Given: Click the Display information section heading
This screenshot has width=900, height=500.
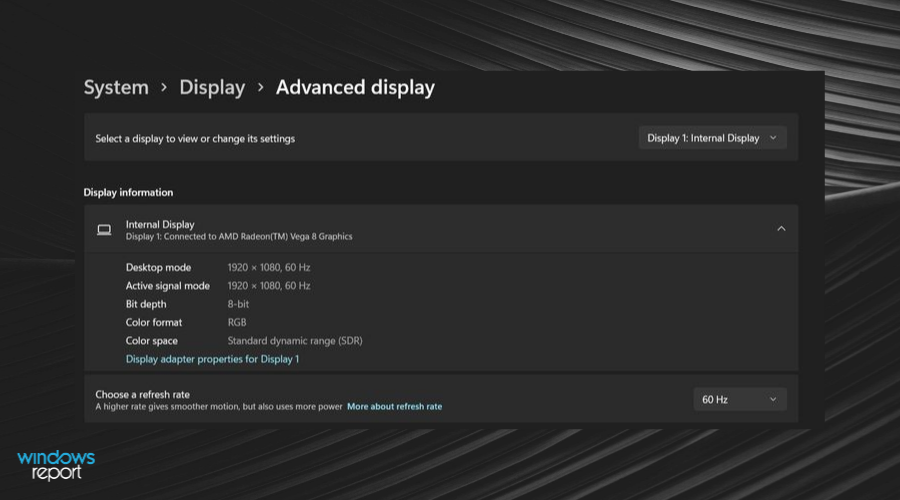Looking at the screenshot, I should click(x=128, y=192).
